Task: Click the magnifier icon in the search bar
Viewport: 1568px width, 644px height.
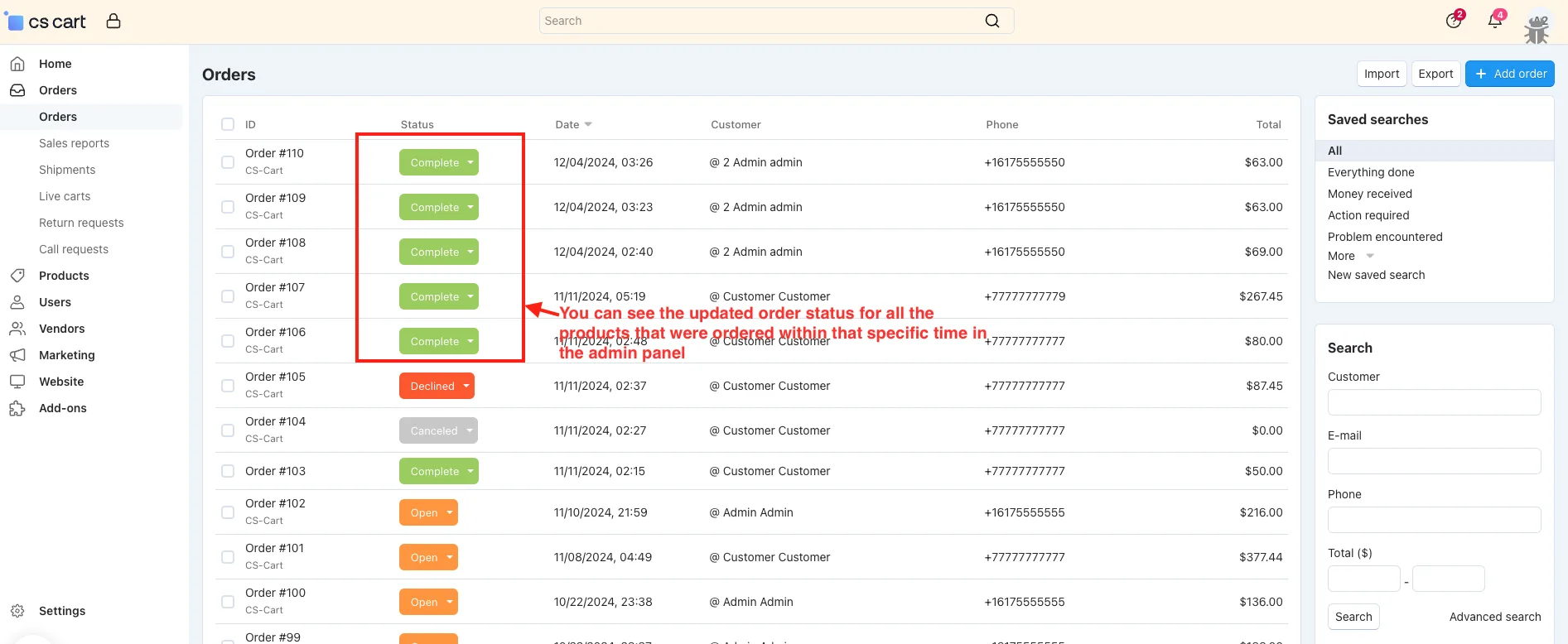Action: (992, 21)
